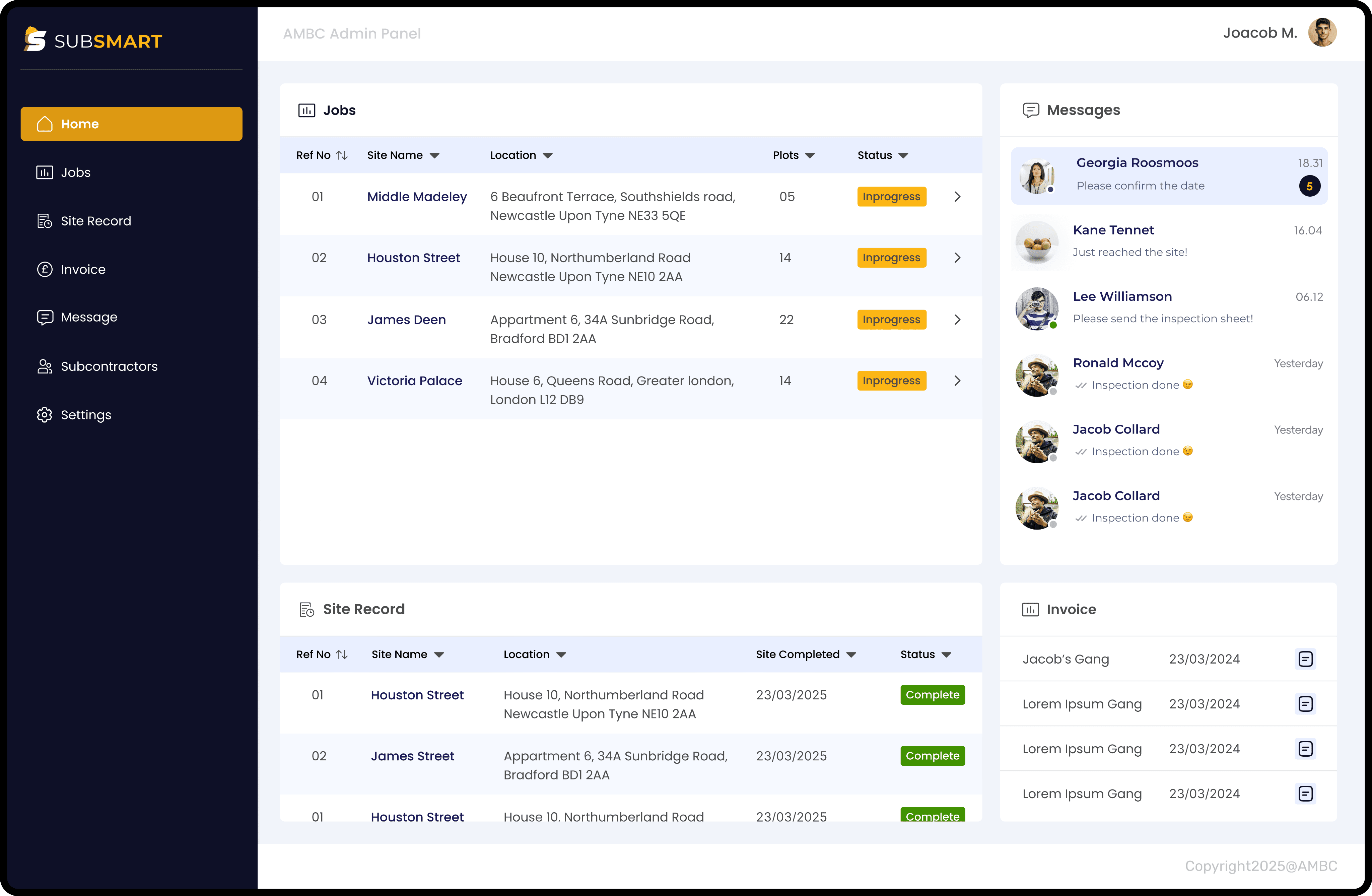Open invoice document icon for Jacob's Gang
The image size is (1372, 896).
point(1305,659)
